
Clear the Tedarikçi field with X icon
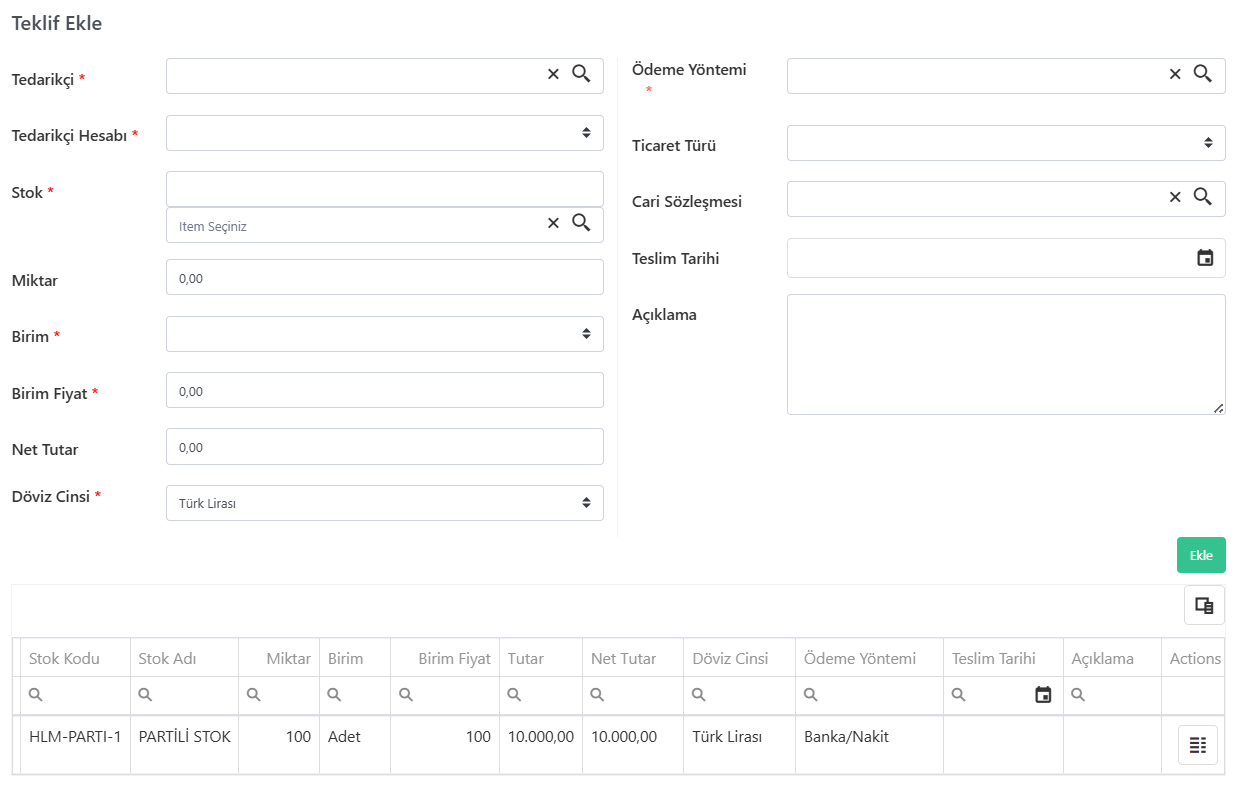(x=553, y=74)
